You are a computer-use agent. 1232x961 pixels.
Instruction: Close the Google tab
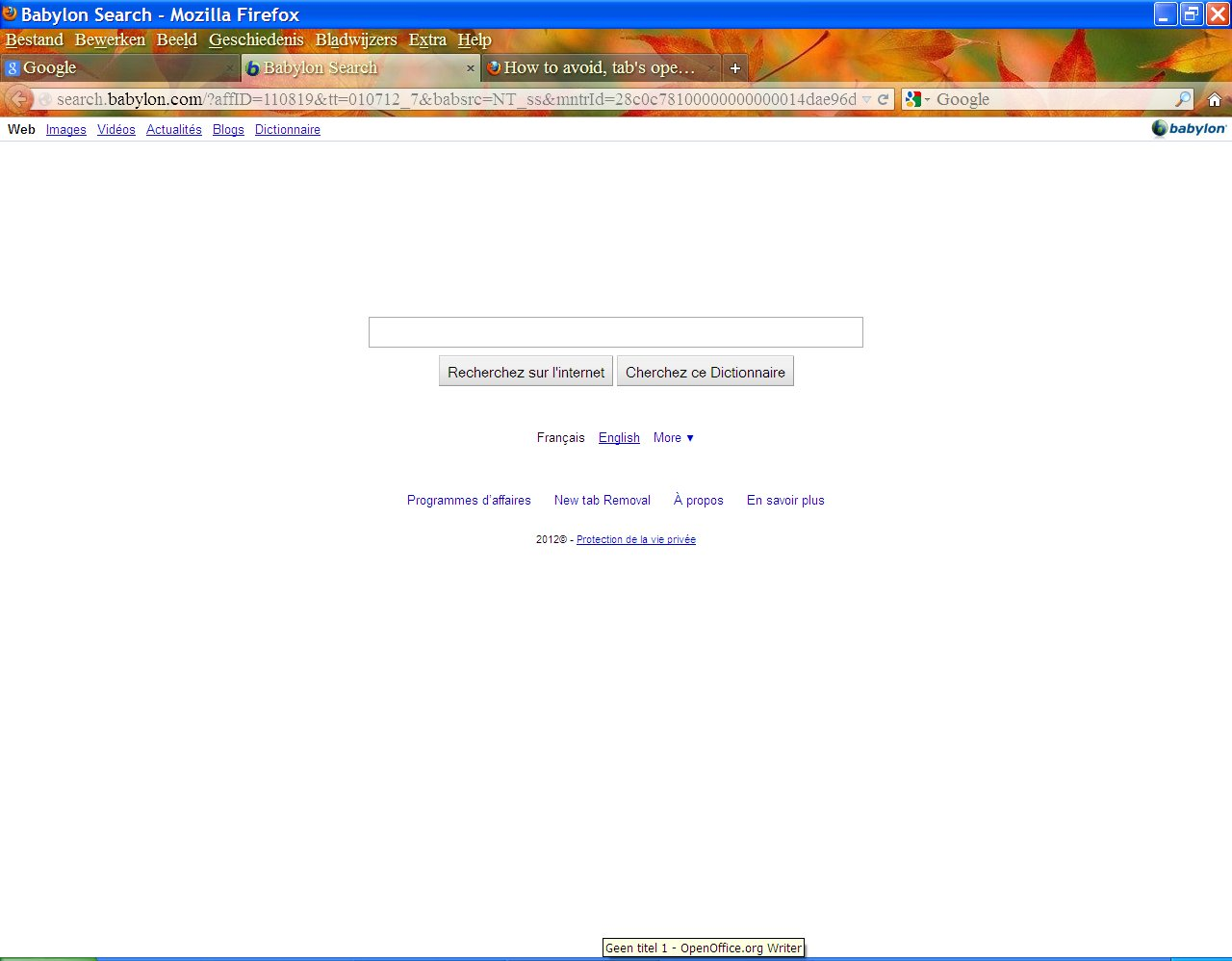pyautogui.click(x=229, y=68)
